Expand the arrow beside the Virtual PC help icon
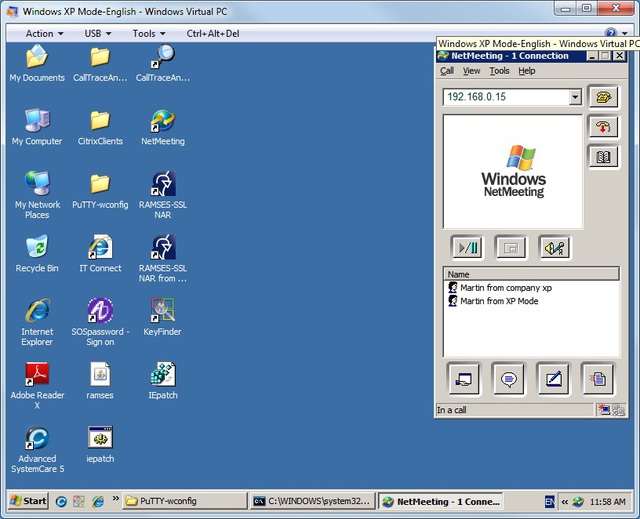640x519 pixels. [624, 33]
